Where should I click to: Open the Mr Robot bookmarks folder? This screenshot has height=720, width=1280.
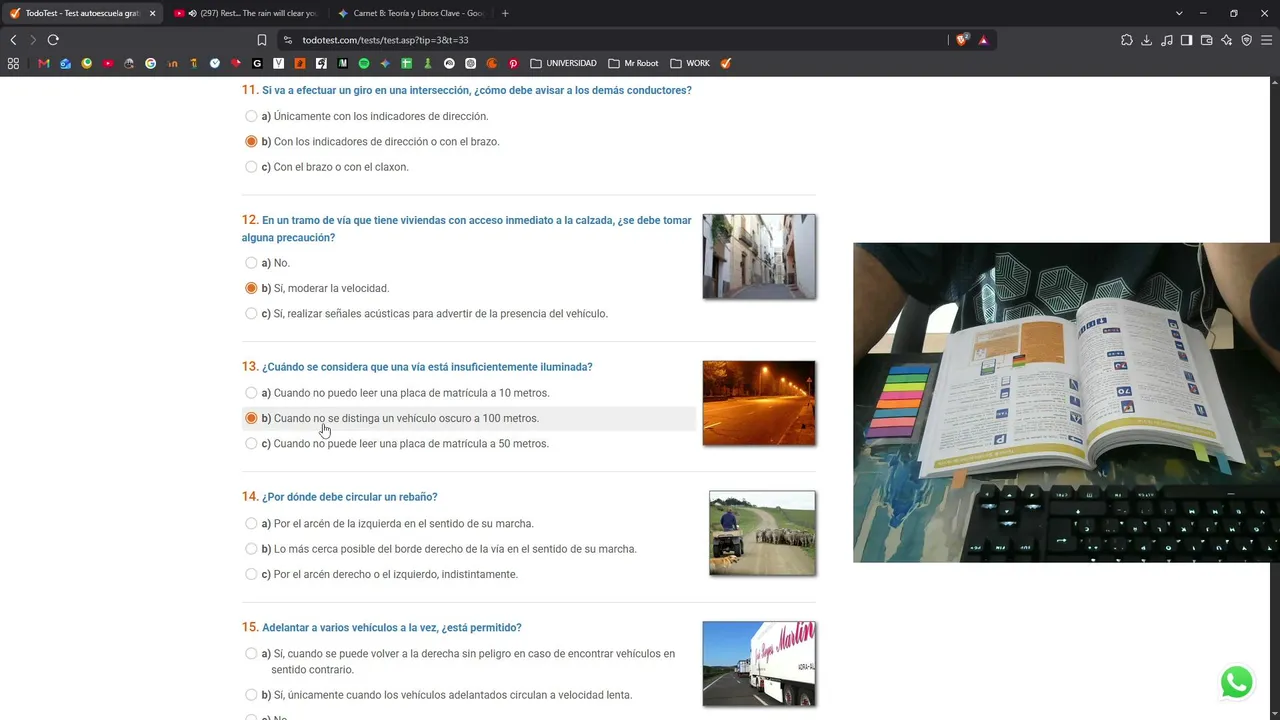click(633, 63)
